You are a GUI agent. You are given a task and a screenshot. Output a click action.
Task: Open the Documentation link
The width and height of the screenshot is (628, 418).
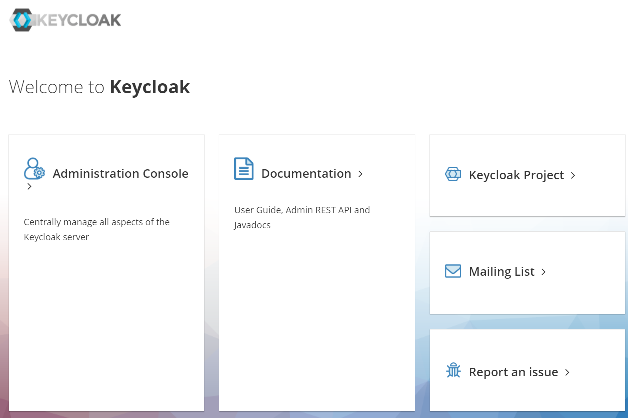point(306,173)
